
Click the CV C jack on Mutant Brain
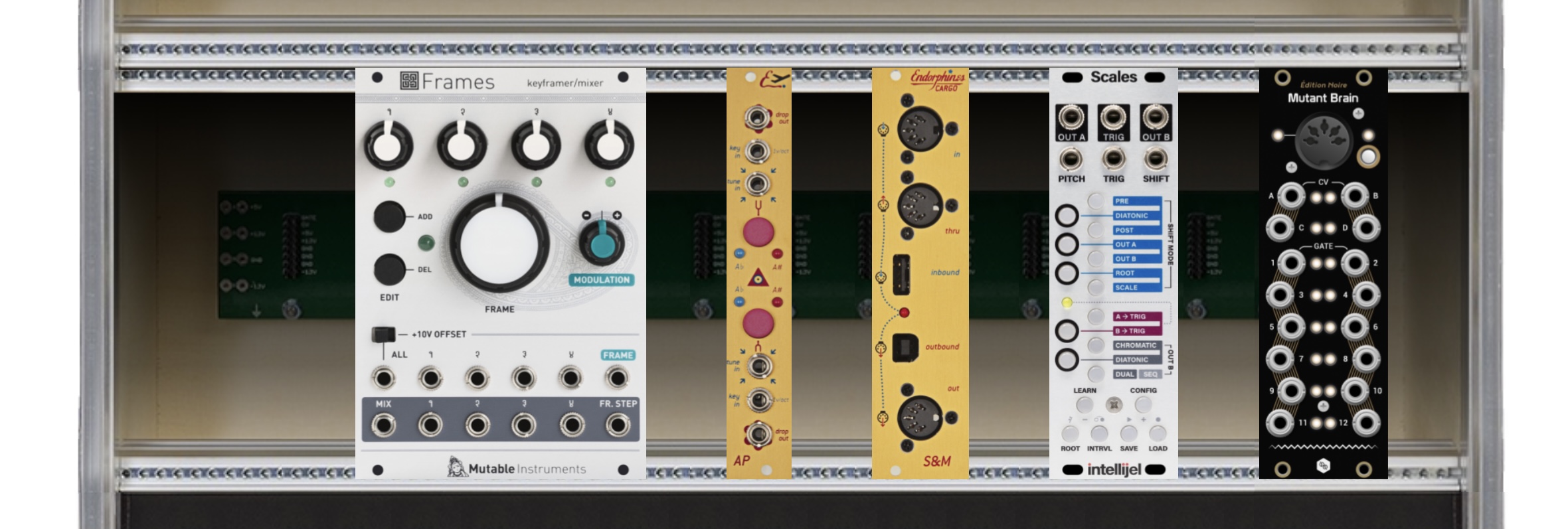(x=1279, y=228)
